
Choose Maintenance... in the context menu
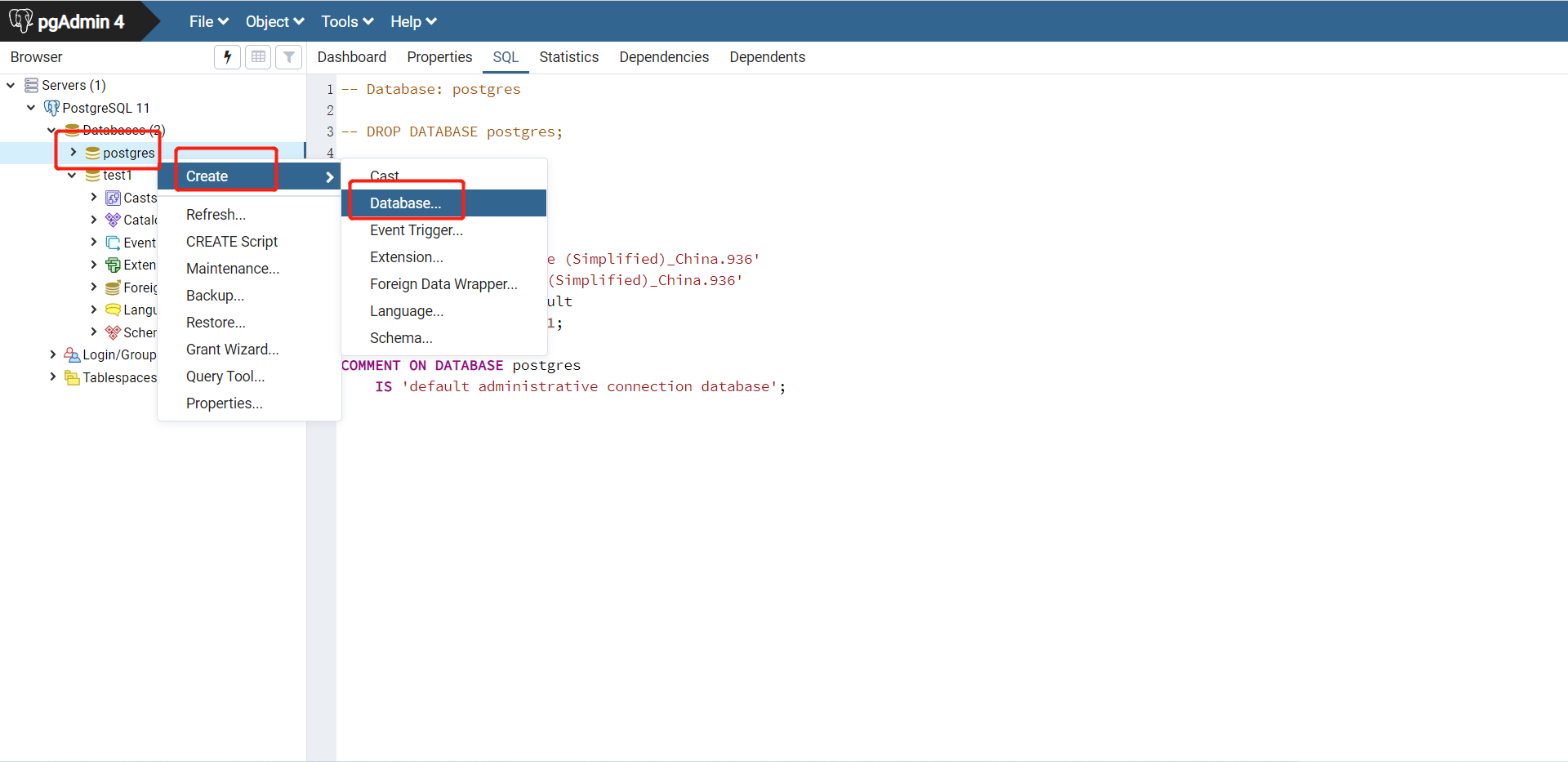tap(249, 269)
